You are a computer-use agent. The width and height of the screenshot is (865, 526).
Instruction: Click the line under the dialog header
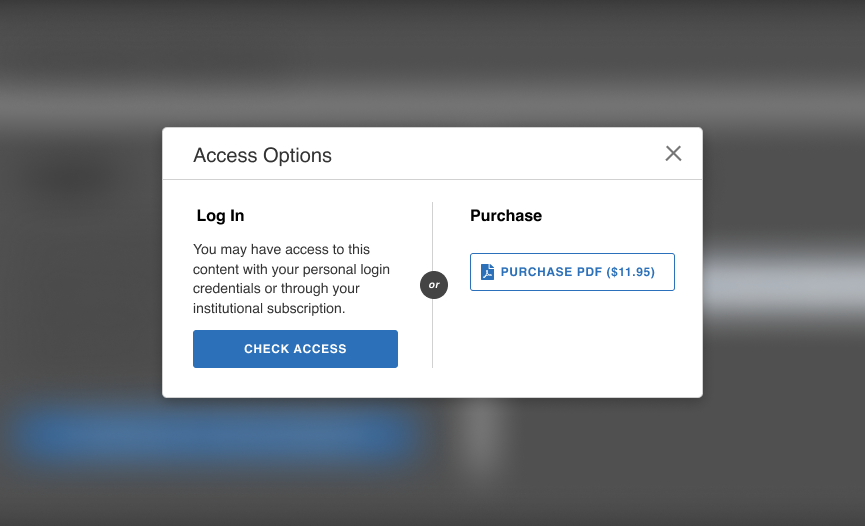(x=432, y=180)
